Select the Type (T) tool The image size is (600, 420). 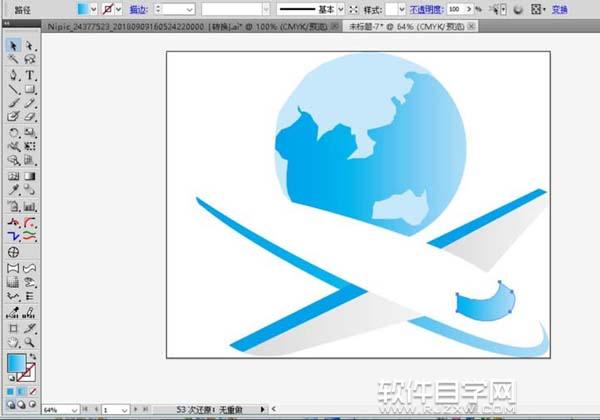point(29,75)
